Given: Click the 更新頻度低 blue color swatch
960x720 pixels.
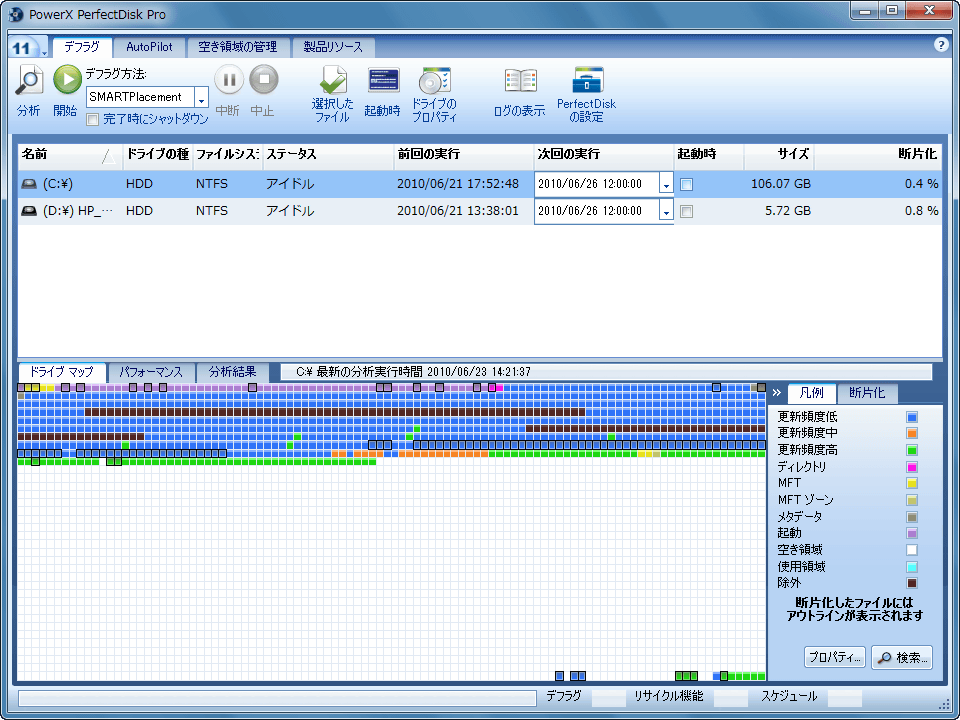Looking at the screenshot, I should (x=912, y=417).
